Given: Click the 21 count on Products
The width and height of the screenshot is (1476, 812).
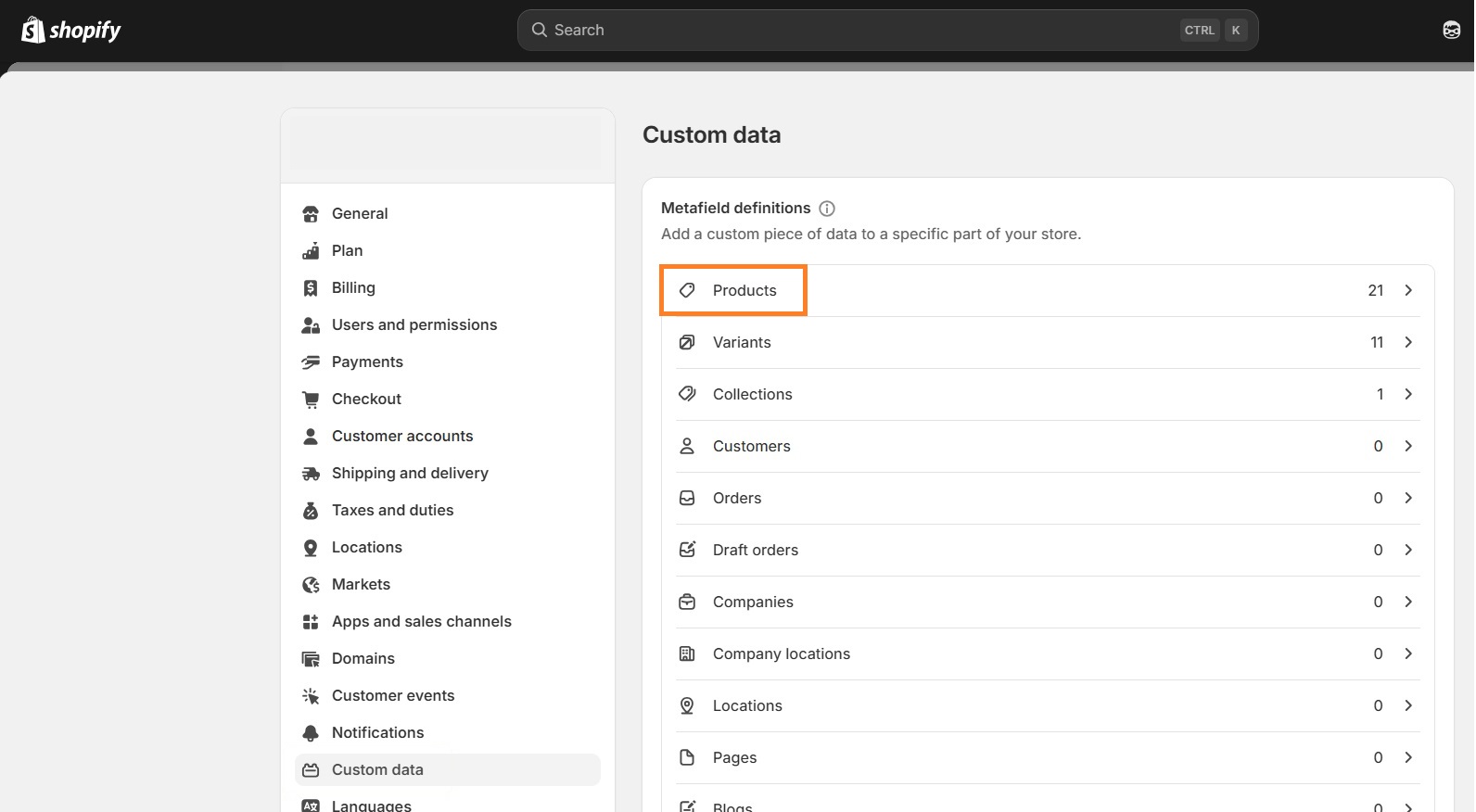Looking at the screenshot, I should click(1376, 290).
